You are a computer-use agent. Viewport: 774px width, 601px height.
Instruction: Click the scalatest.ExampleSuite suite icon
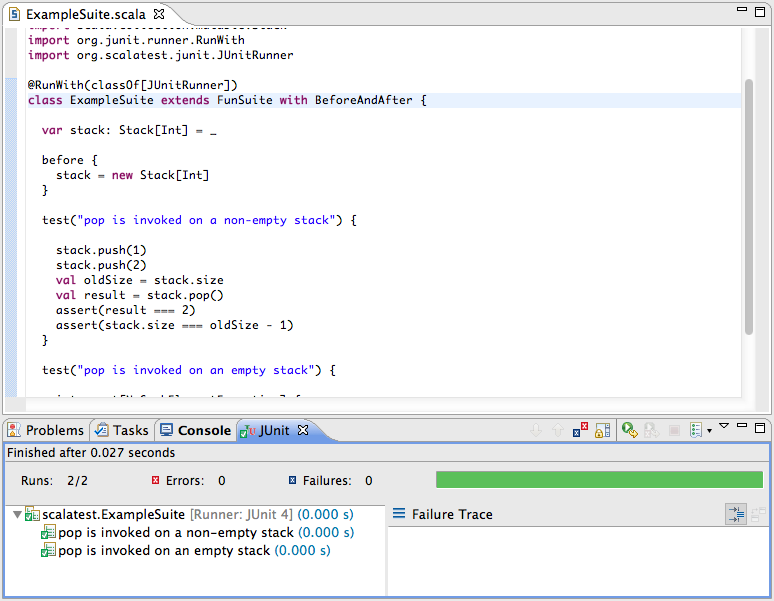click(33, 514)
